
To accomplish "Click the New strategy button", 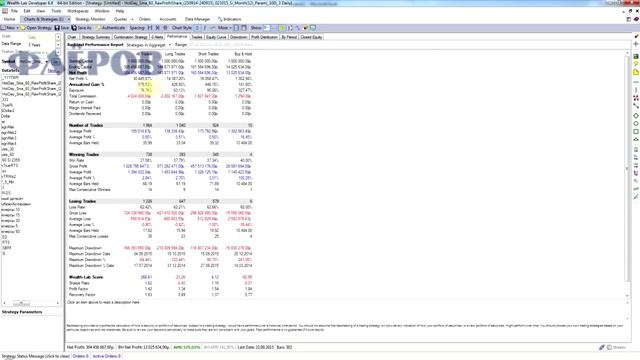I will point(8,28).
